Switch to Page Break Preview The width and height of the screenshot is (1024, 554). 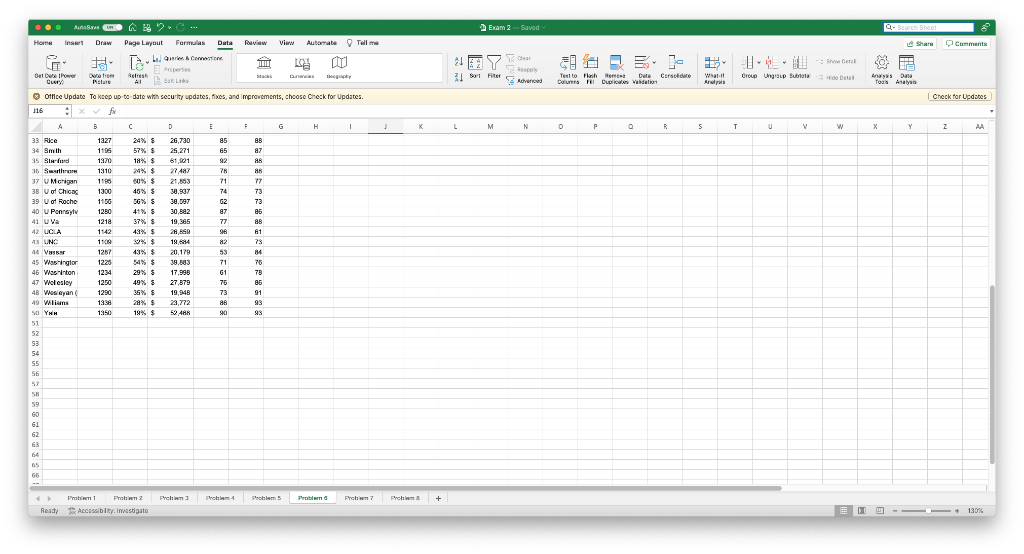[880, 511]
